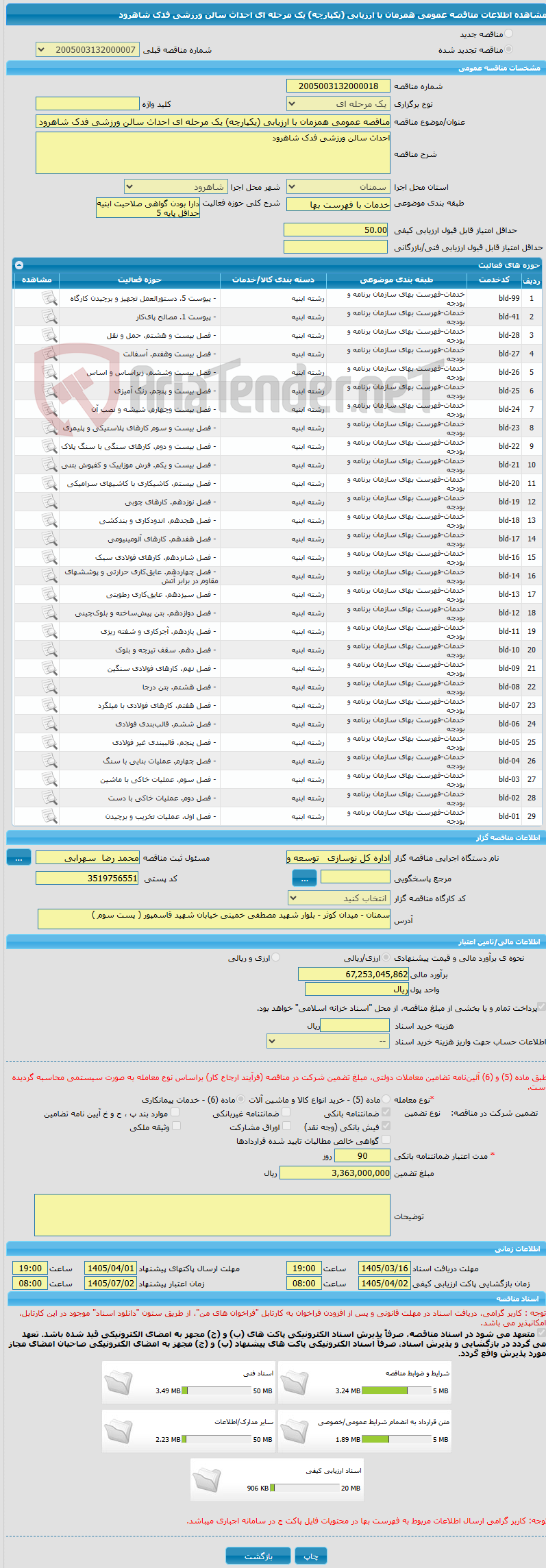Collapse the حوزه های فعالیت section

[19, 265]
